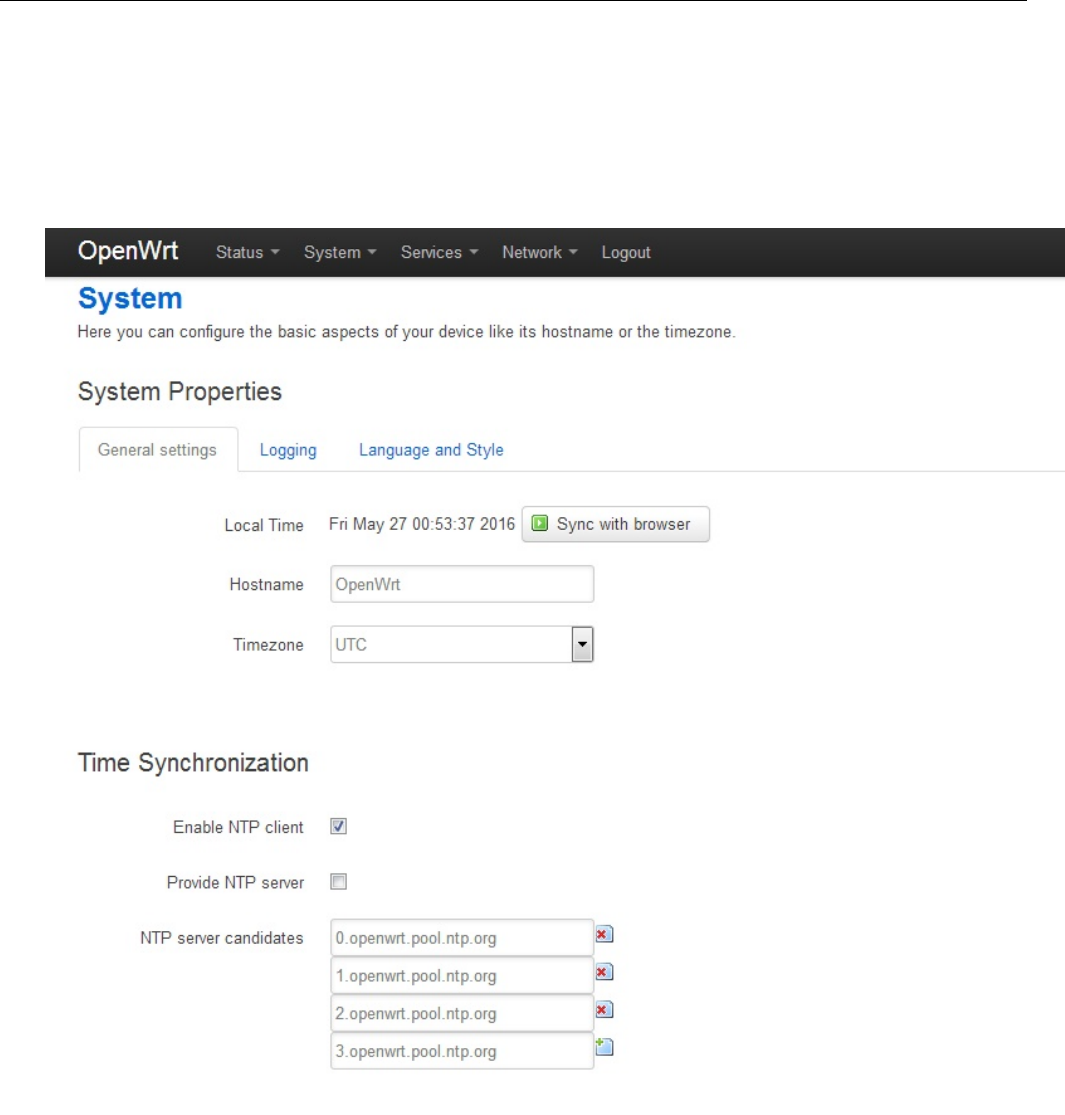
Task: Select the General settings tab
Action: [158, 450]
